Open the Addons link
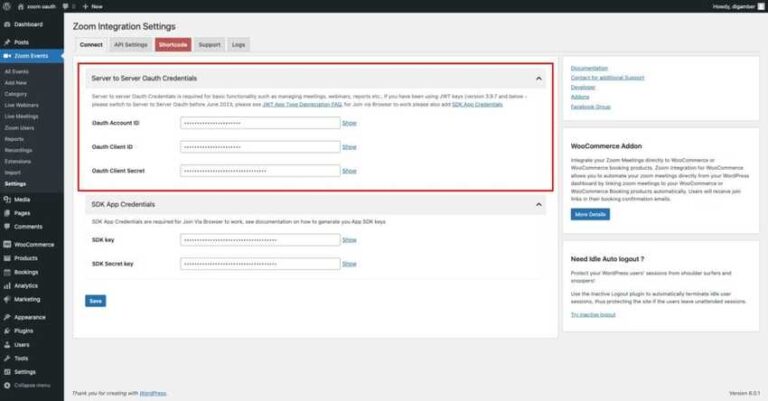The width and height of the screenshot is (768, 401). (x=580, y=97)
